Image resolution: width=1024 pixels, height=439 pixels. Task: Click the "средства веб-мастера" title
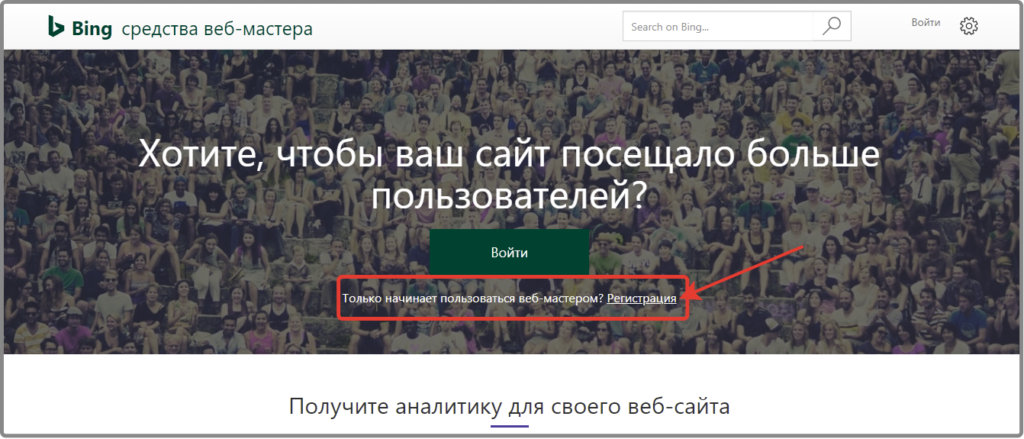click(x=216, y=28)
